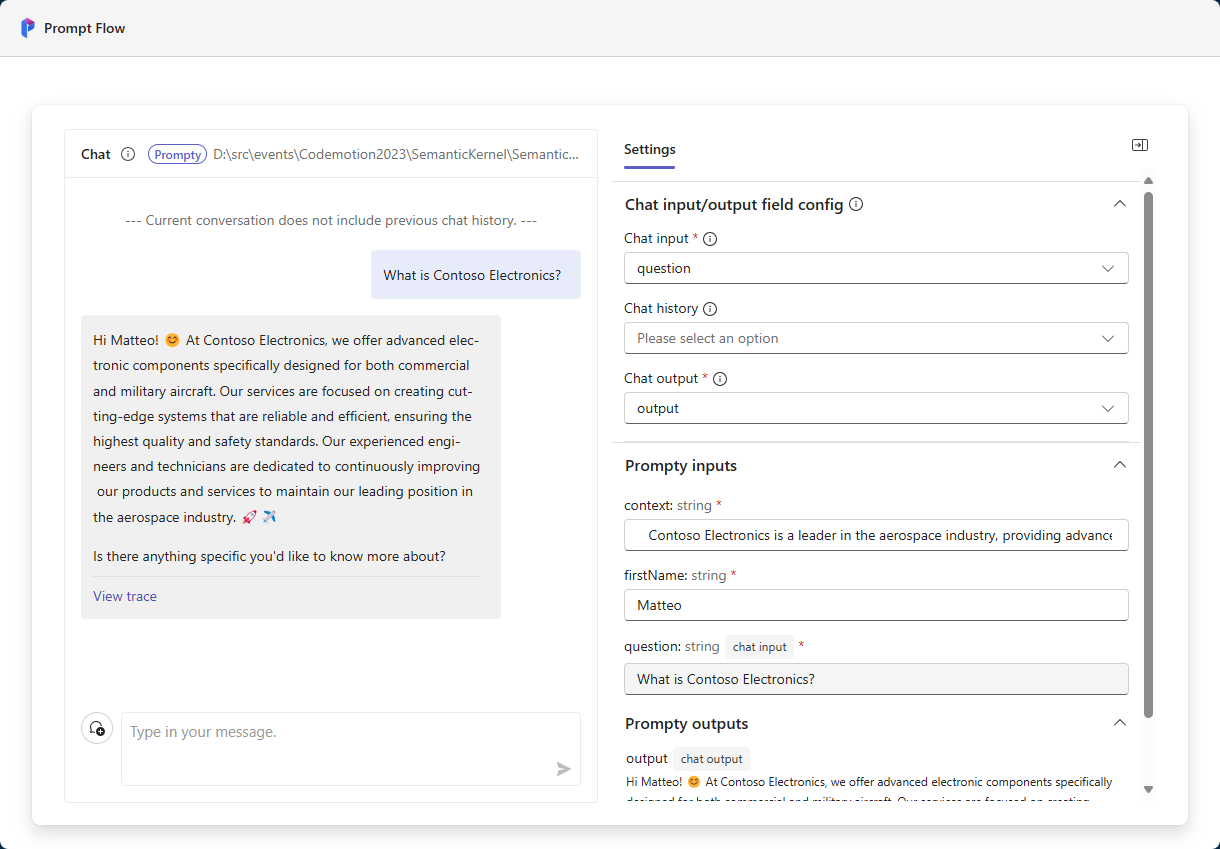The height and width of the screenshot is (849, 1220).
Task: Collapse the Prompty outputs section
Action: pos(1120,723)
